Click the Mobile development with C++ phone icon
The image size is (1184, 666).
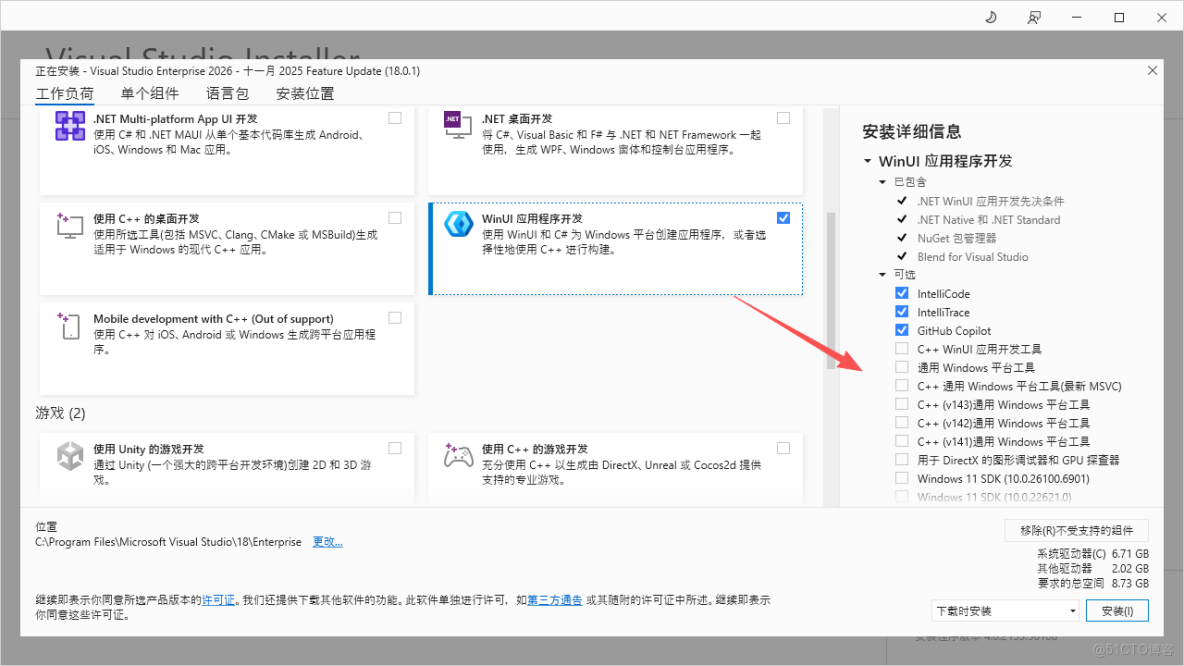pyautogui.click(x=70, y=327)
